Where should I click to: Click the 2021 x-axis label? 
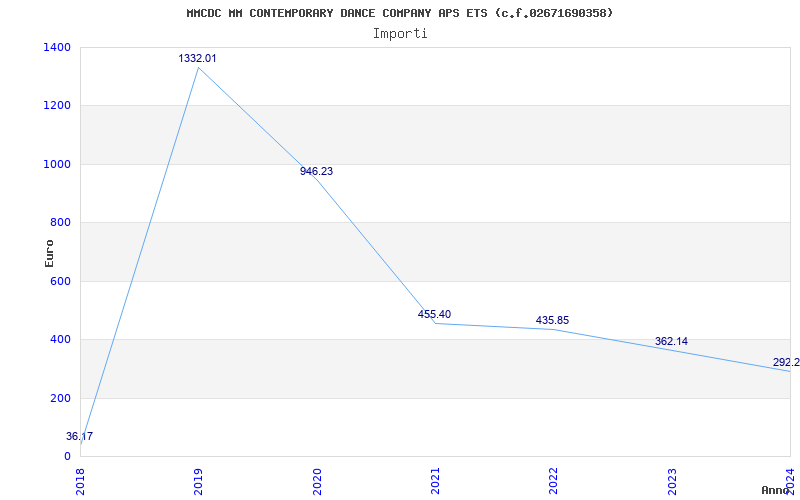tap(435, 481)
